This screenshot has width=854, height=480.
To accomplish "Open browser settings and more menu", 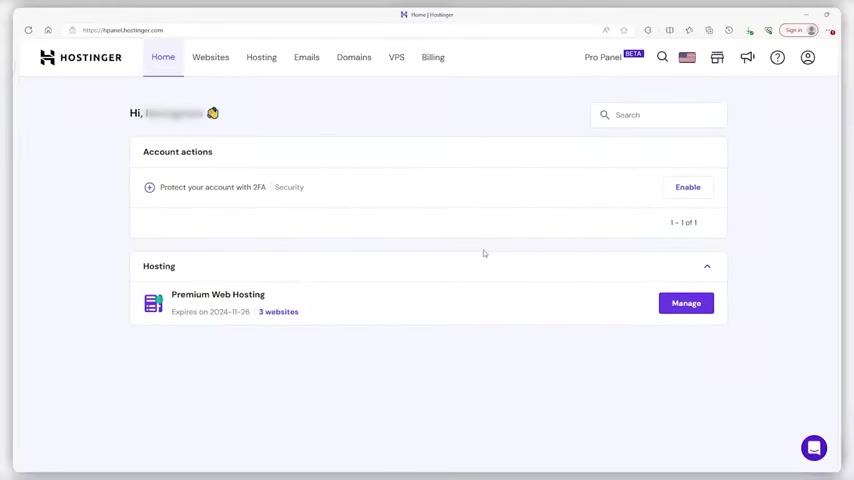I will pos(830,31).
